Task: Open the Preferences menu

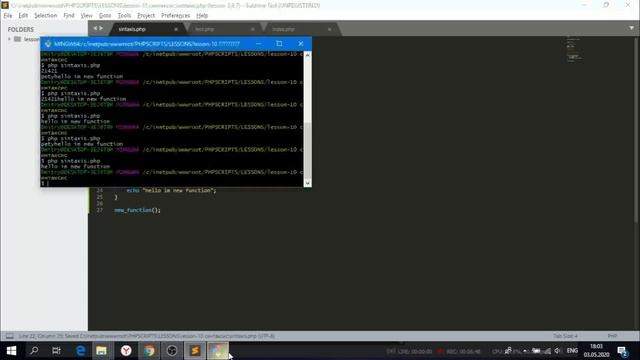Action: [176, 16]
